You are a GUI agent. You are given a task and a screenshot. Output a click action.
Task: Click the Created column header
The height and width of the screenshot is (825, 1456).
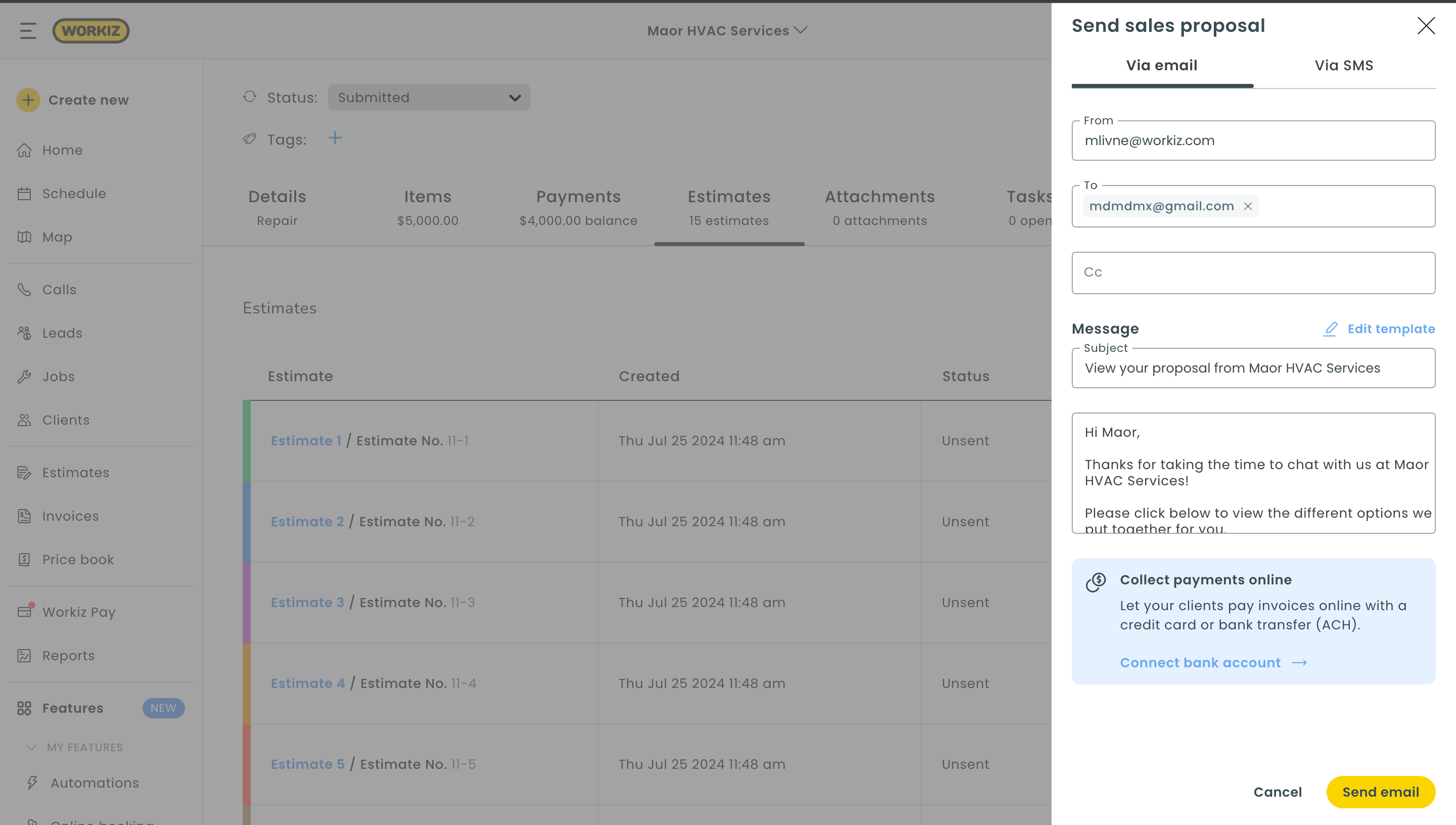[x=649, y=376]
